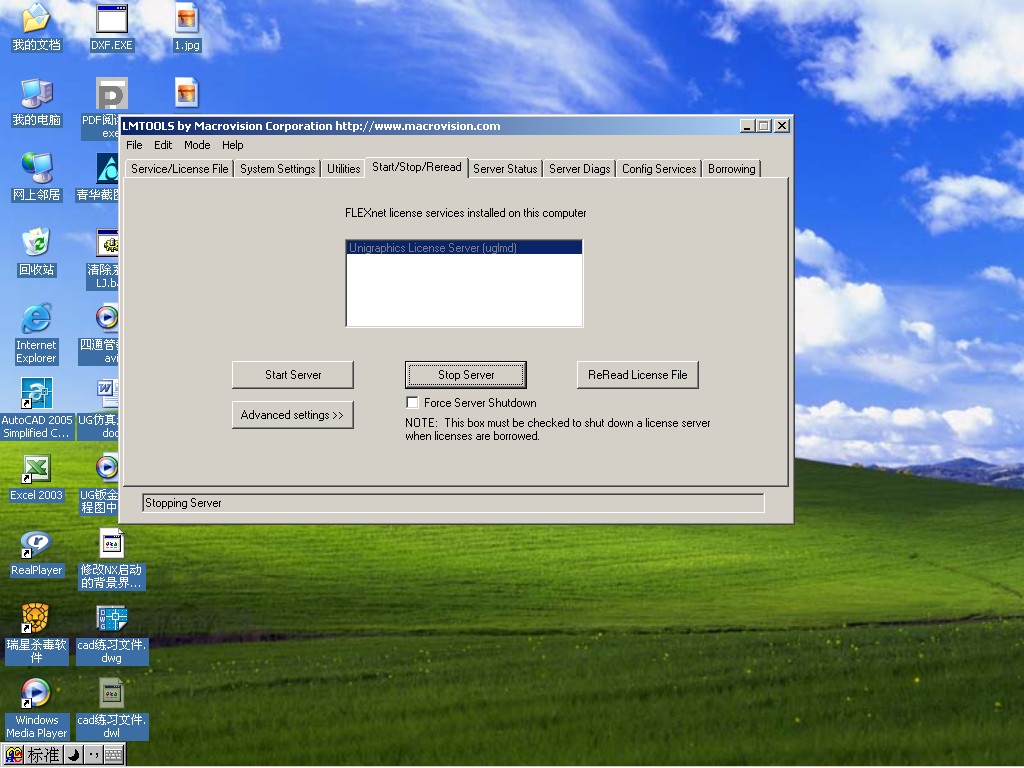Select the unlabeled image file icon below 1.jpg
Screen dimensions: 1024x768
tap(187, 93)
